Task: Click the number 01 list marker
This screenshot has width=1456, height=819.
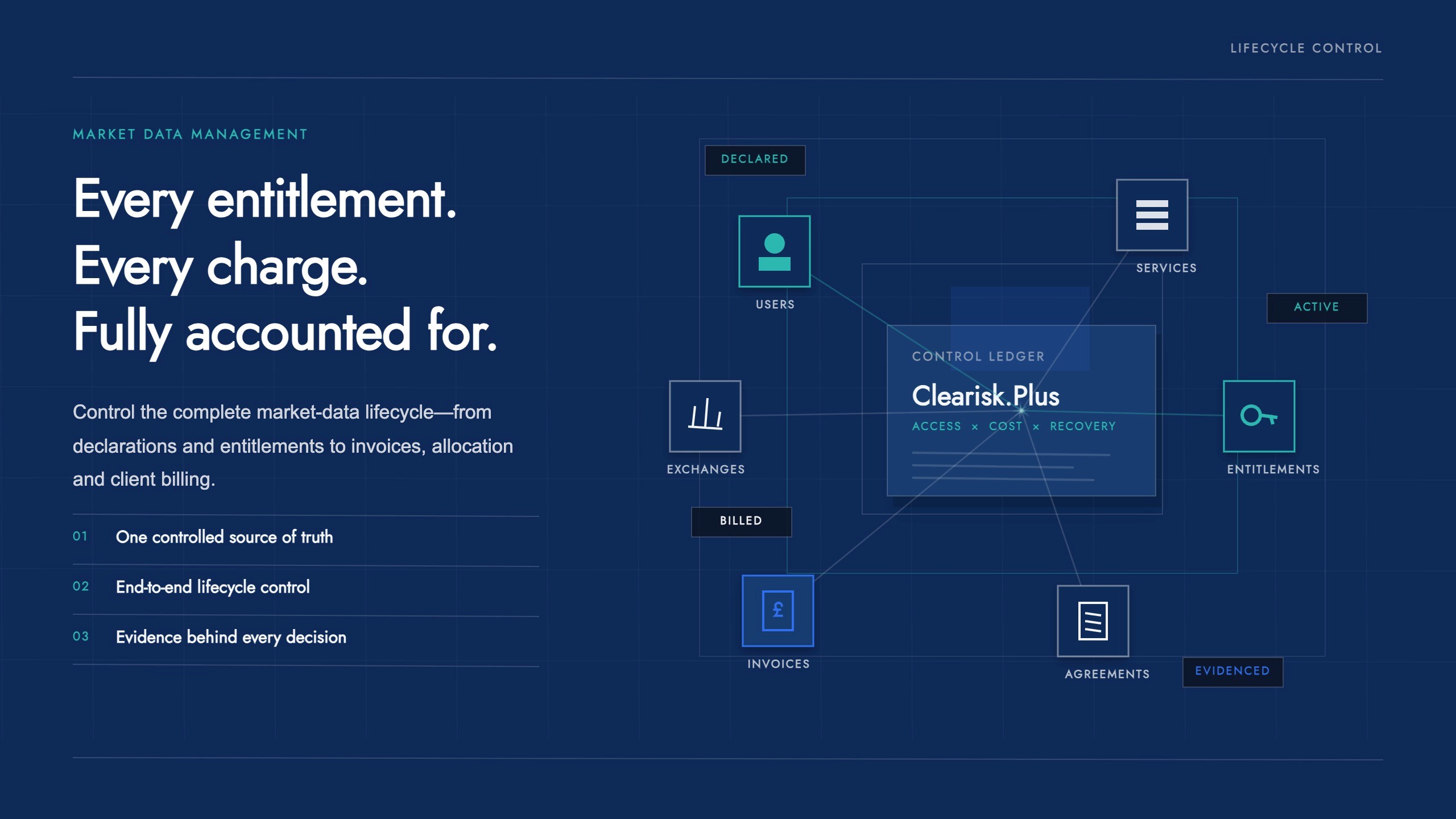Action: tap(80, 536)
